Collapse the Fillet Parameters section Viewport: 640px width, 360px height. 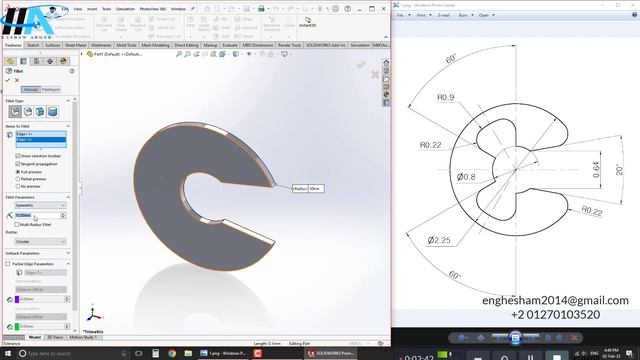point(68,197)
